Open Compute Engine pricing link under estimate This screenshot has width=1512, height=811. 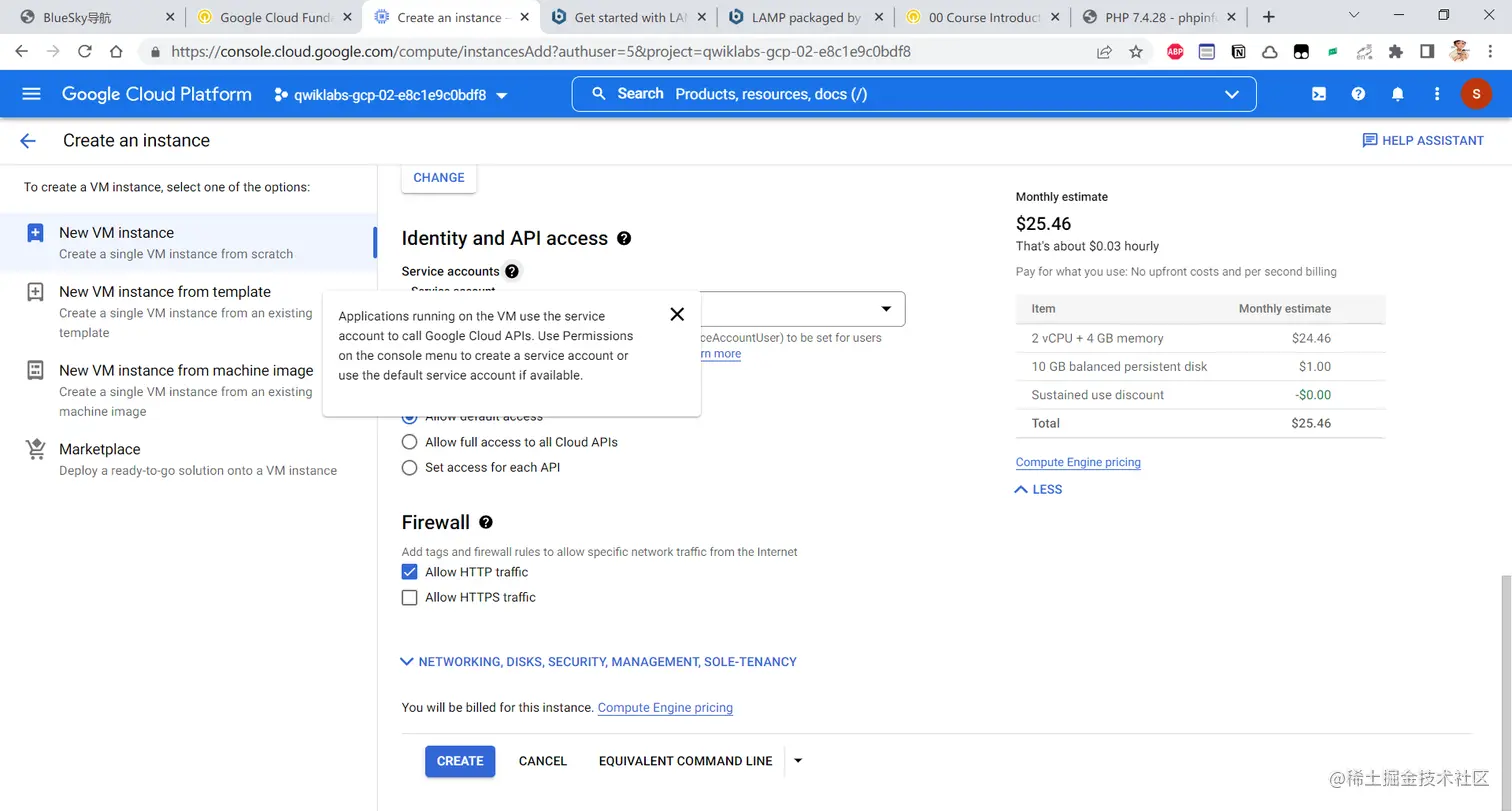pyautogui.click(x=1078, y=462)
